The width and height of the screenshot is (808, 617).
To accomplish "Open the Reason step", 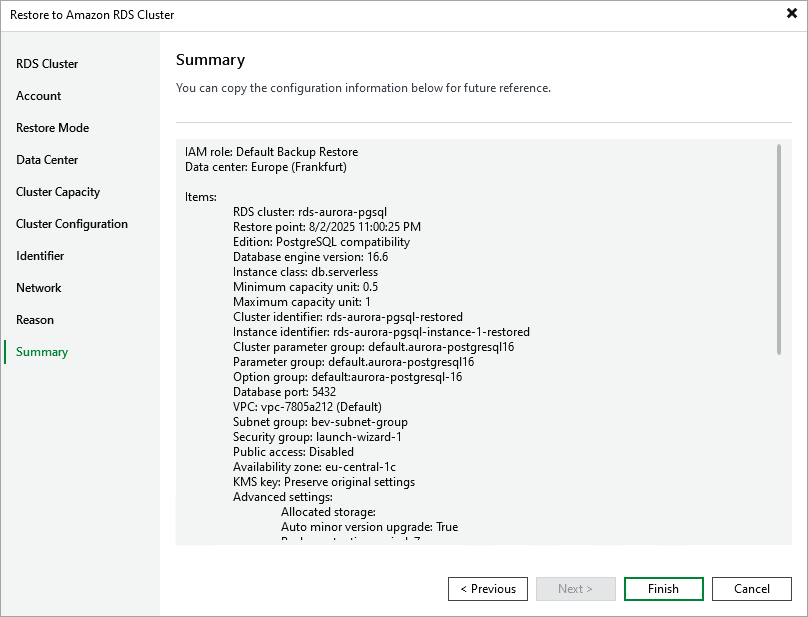I will (x=35, y=320).
